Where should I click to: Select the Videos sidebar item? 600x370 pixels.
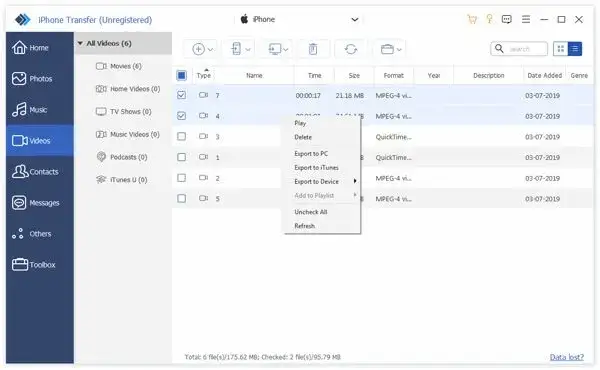coord(39,140)
